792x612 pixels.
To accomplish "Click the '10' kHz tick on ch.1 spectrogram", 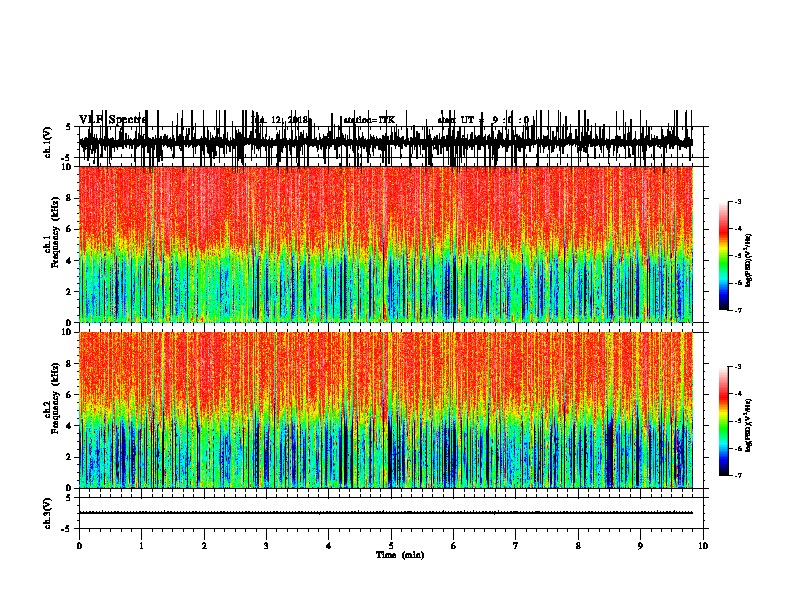I will 67,167.
